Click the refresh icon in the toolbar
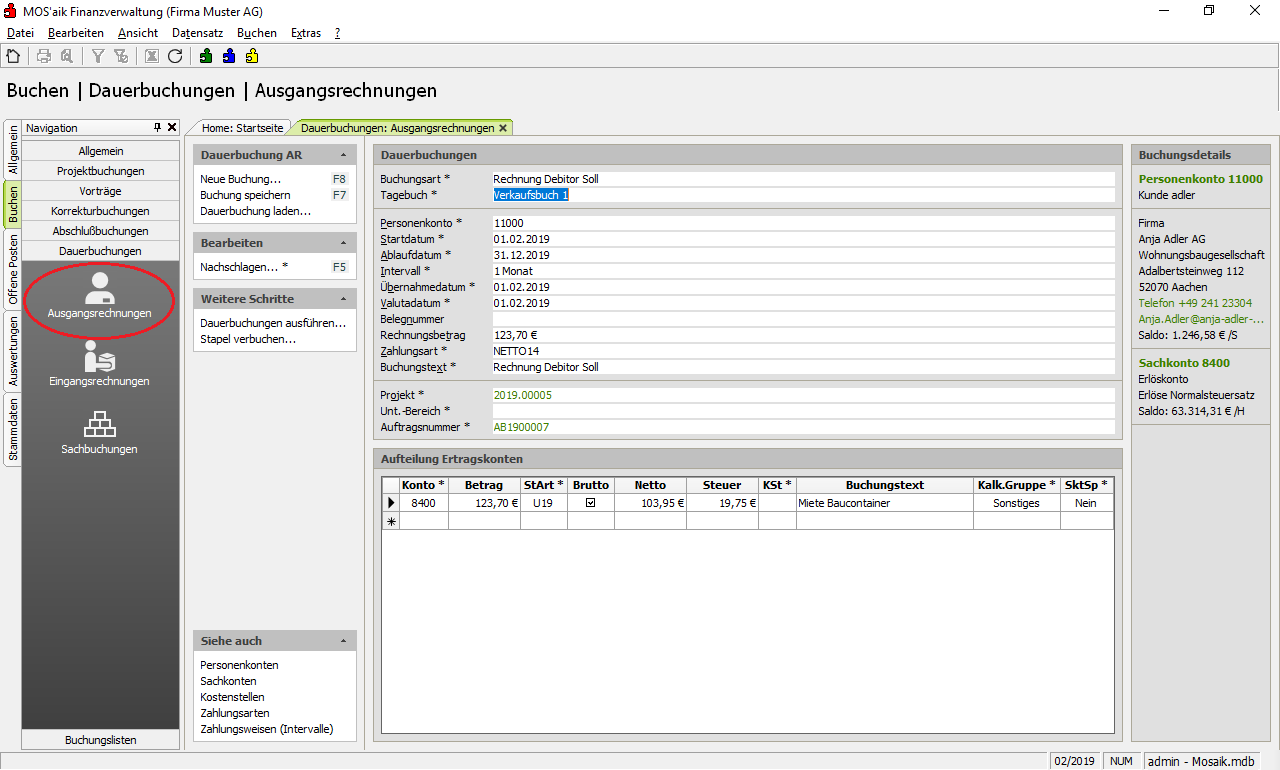Viewport: 1280px width, 770px height. pyautogui.click(x=175, y=57)
